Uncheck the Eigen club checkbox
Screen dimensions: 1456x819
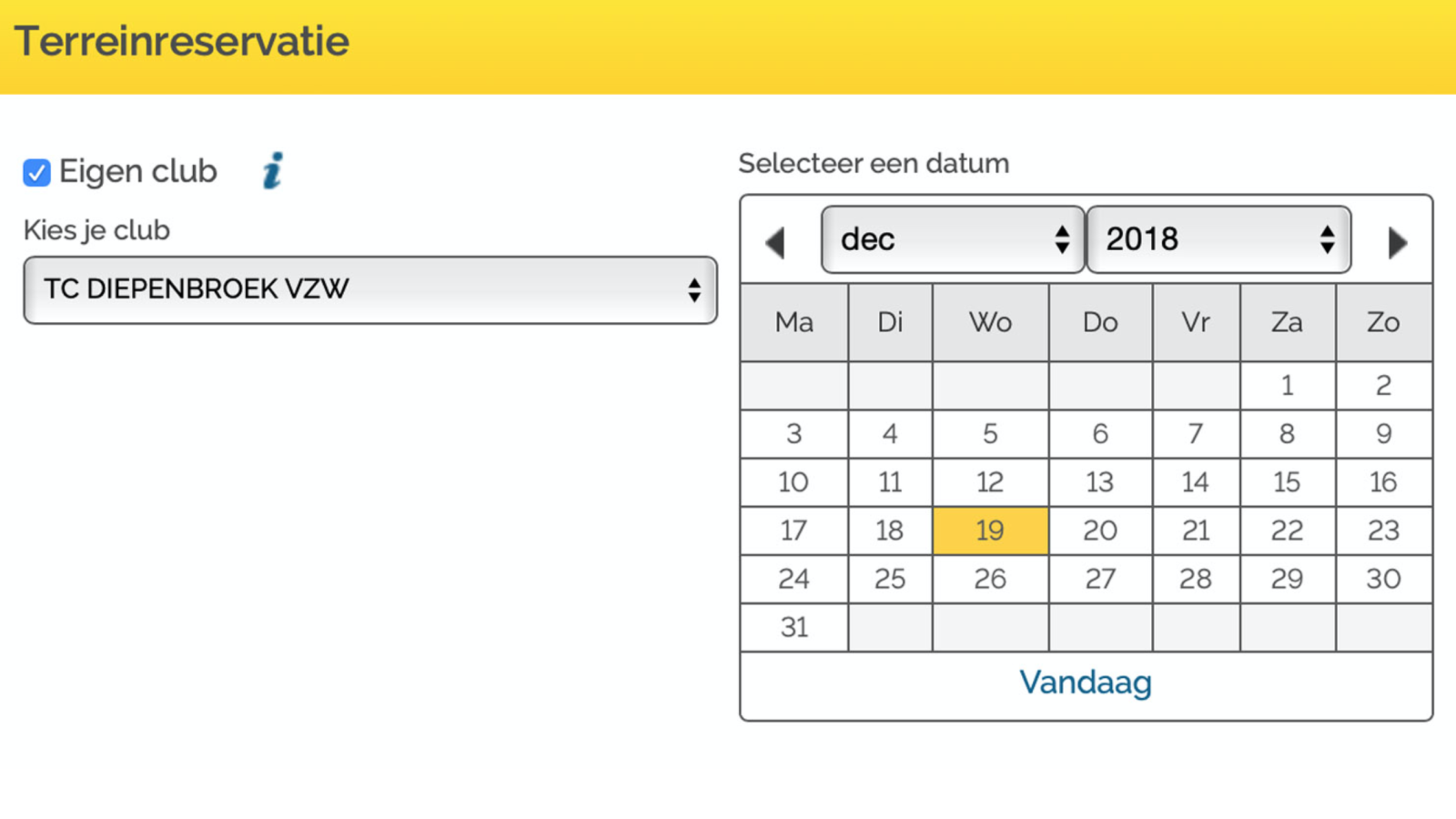coord(36,172)
